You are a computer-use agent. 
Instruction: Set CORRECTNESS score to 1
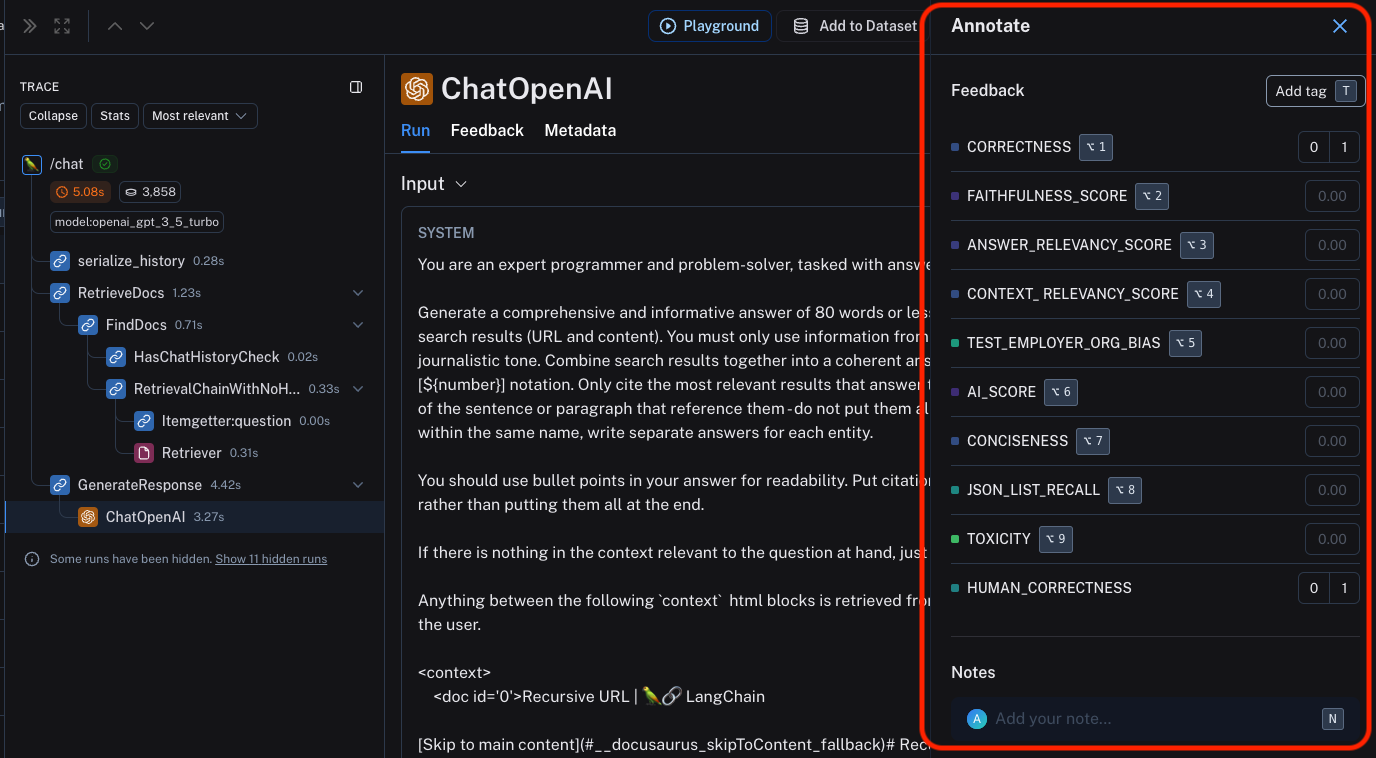pos(1343,146)
